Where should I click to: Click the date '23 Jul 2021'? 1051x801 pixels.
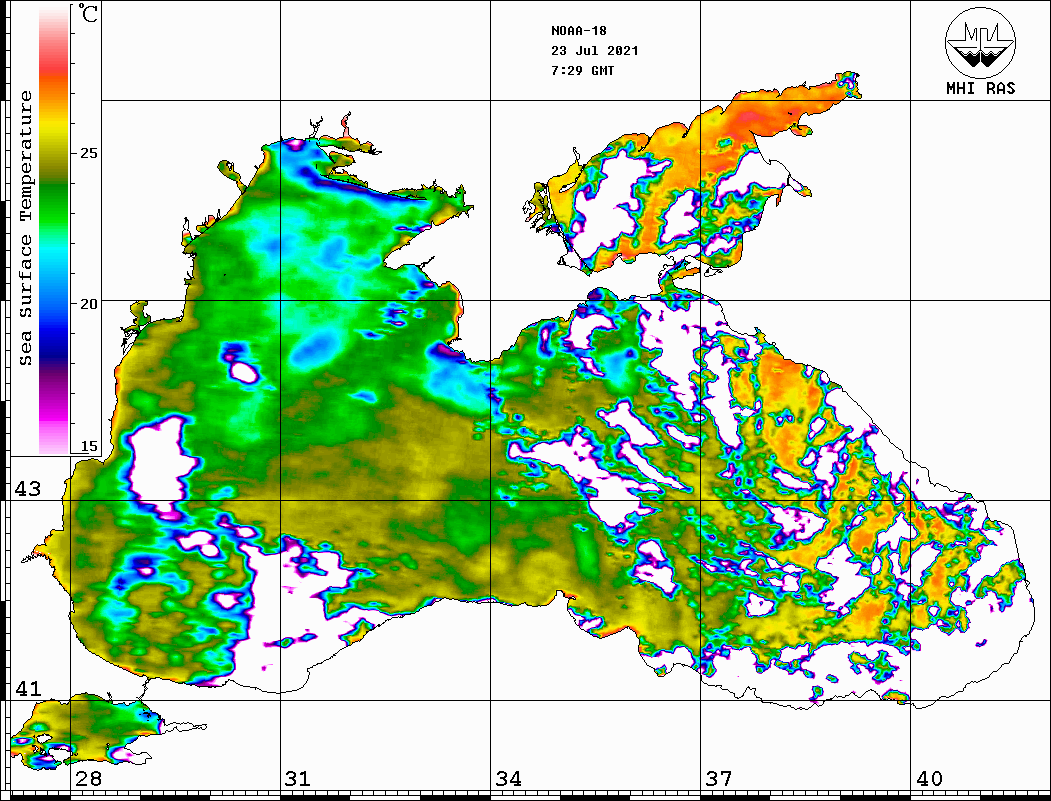[595, 51]
